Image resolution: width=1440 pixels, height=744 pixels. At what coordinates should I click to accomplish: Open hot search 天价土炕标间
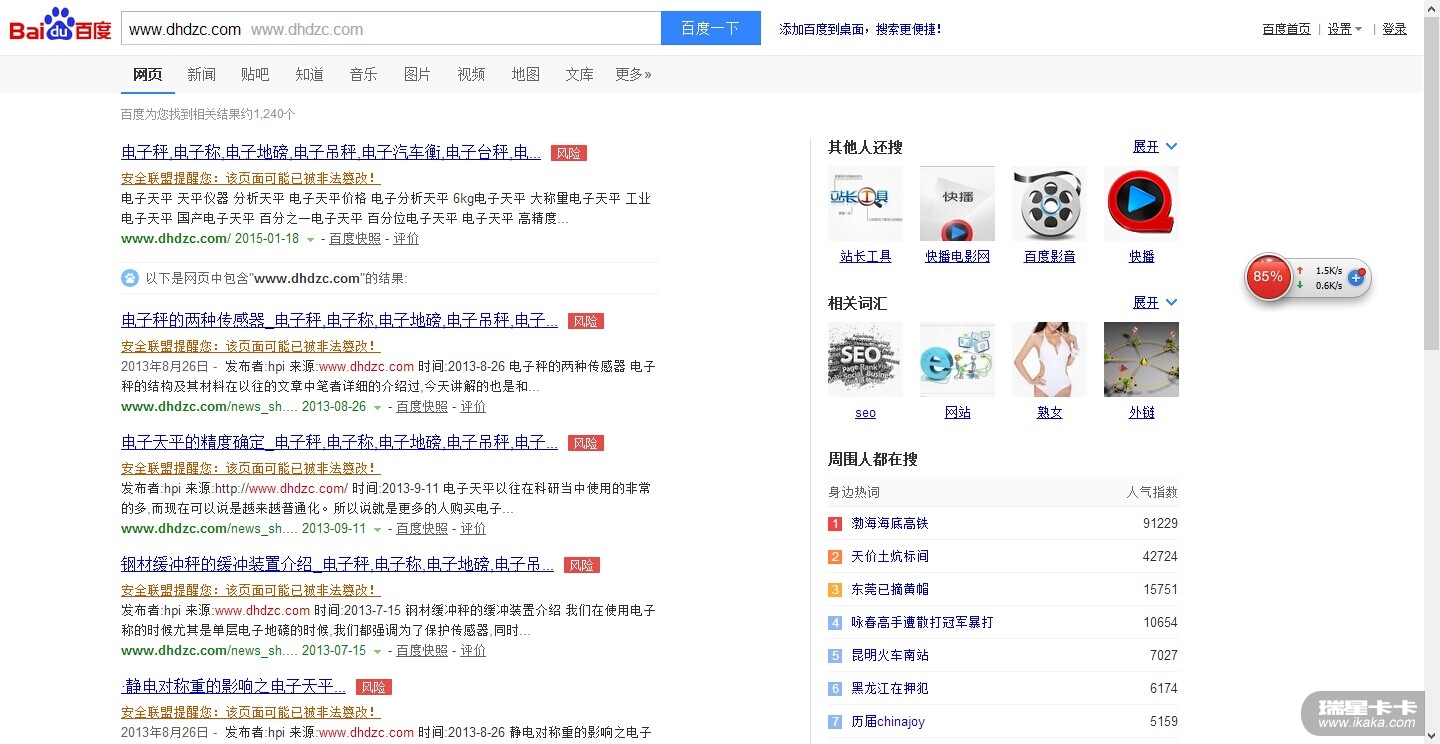(x=889, y=557)
